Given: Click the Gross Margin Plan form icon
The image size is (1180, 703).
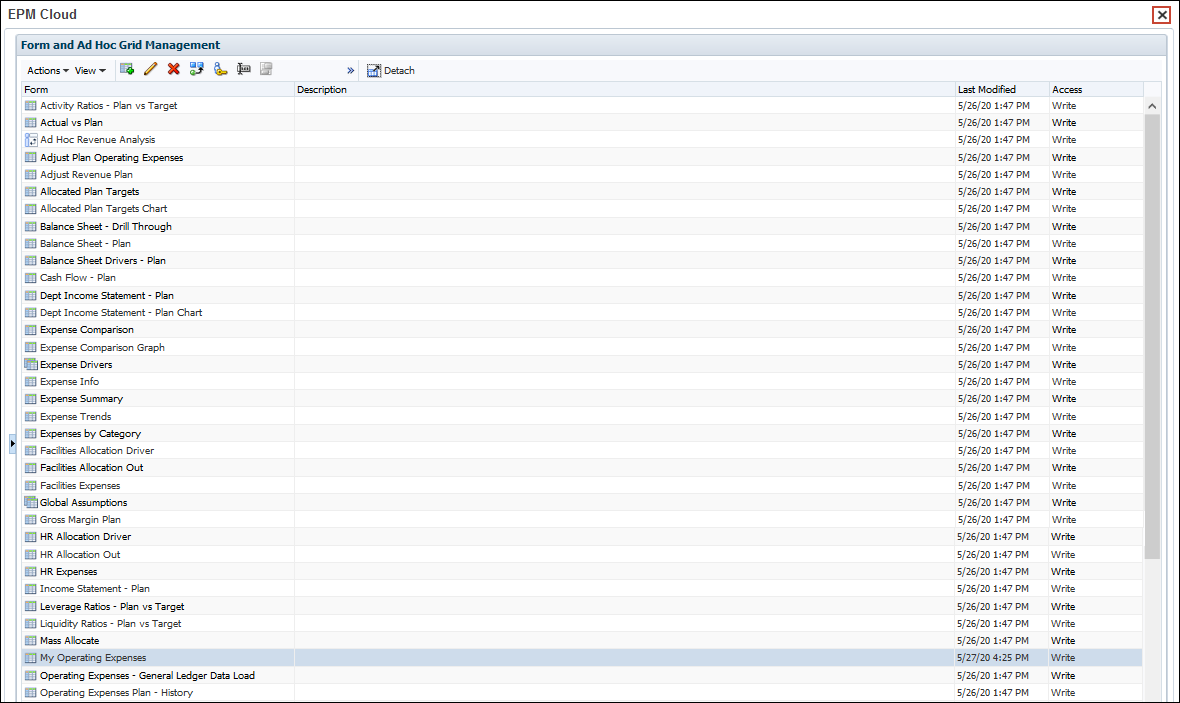Looking at the screenshot, I should click(x=31, y=519).
